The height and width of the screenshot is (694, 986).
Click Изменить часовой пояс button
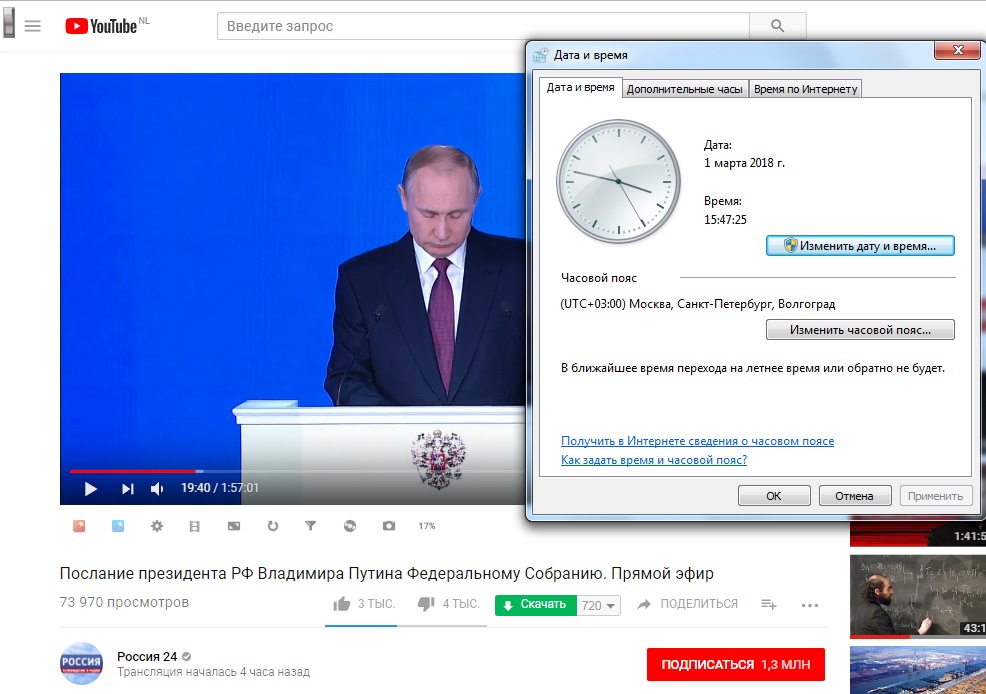[860, 330]
